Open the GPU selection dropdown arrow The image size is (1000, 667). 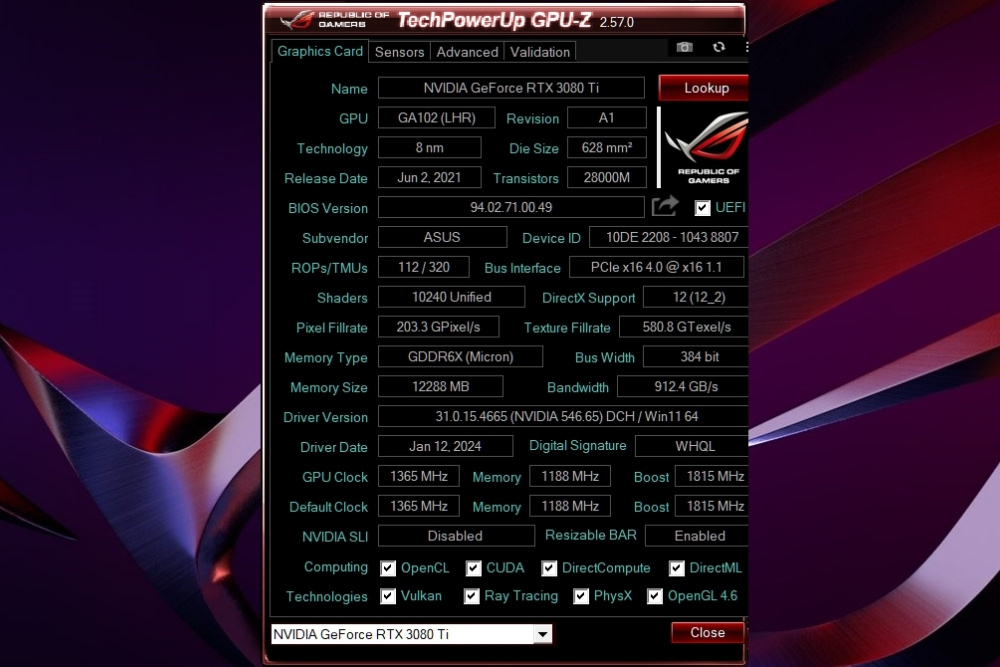pyautogui.click(x=543, y=634)
